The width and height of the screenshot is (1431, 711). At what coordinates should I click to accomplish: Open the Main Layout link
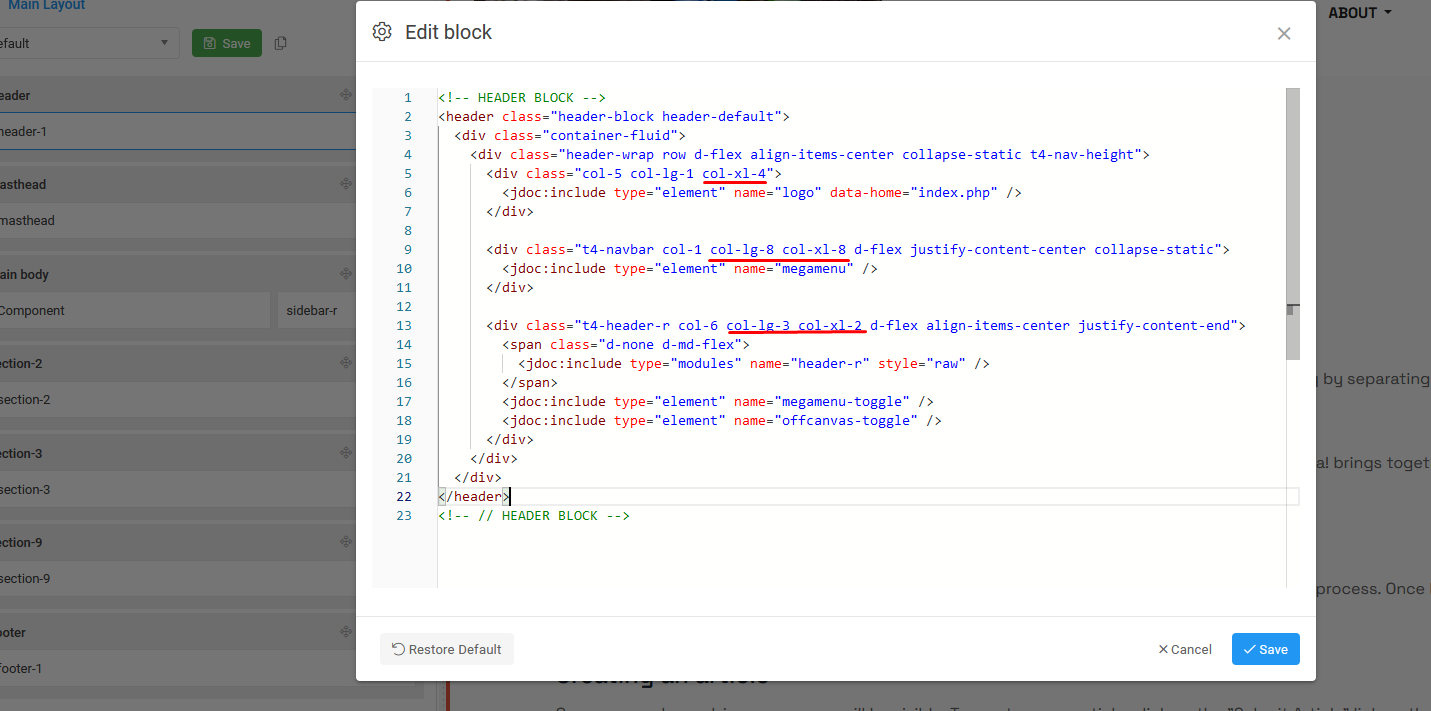pyautogui.click(x=46, y=6)
